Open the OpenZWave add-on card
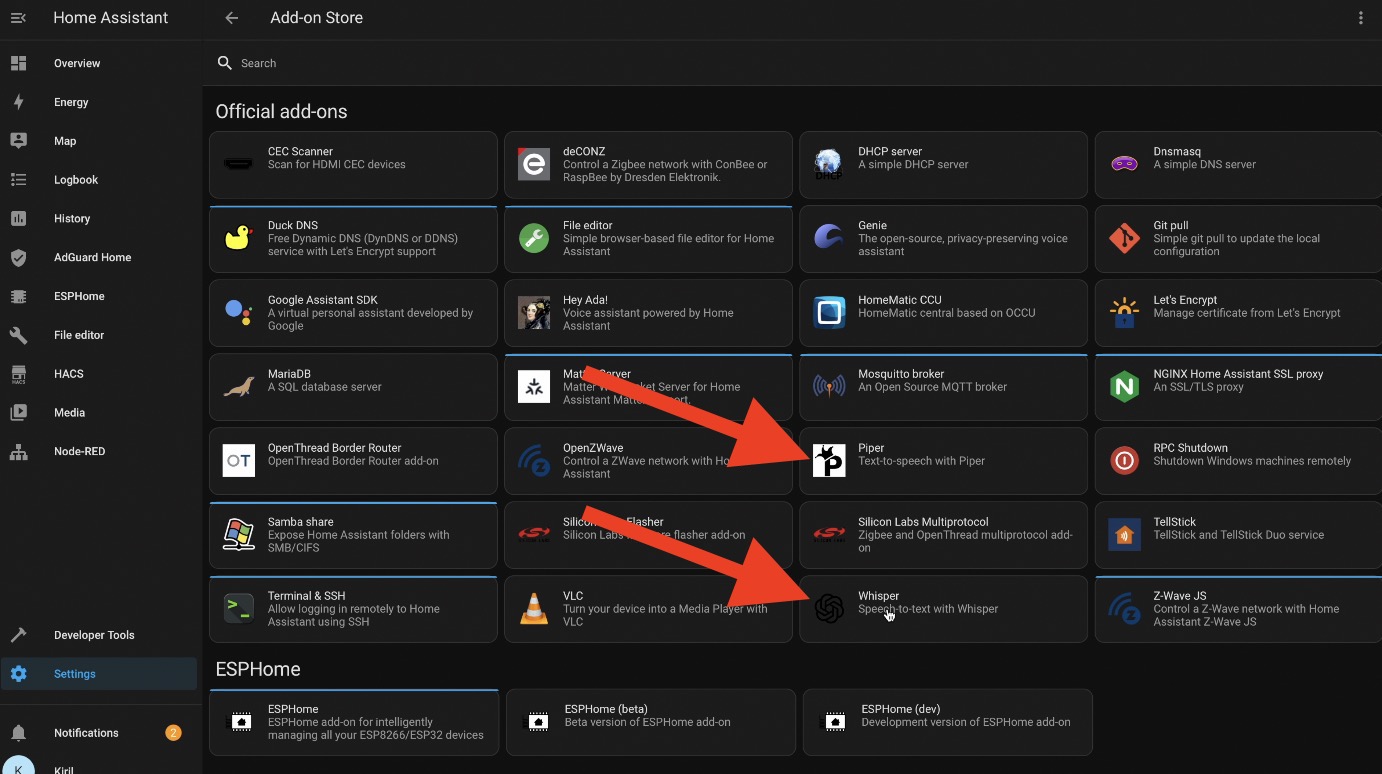 [x=648, y=460]
